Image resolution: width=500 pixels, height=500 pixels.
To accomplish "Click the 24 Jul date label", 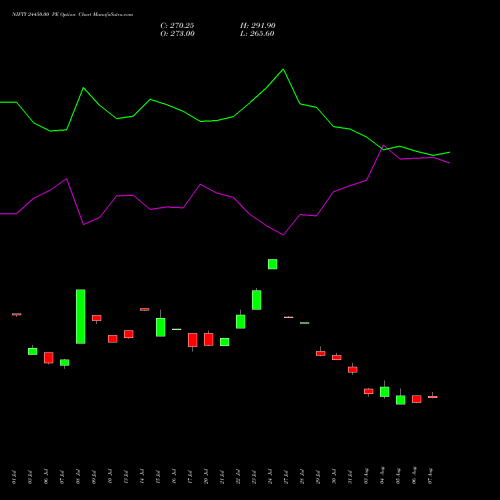I will coord(270,477).
